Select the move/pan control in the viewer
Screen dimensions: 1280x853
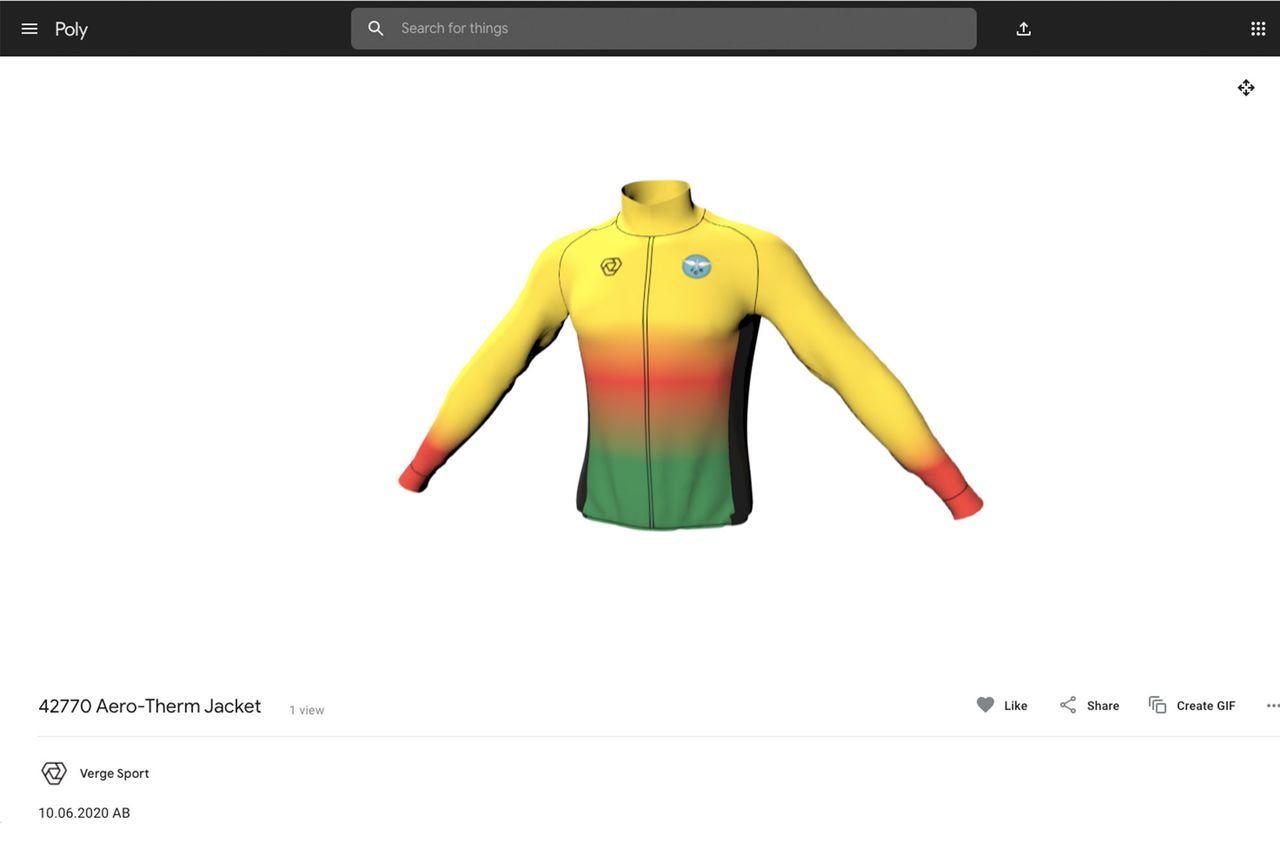(1245, 88)
